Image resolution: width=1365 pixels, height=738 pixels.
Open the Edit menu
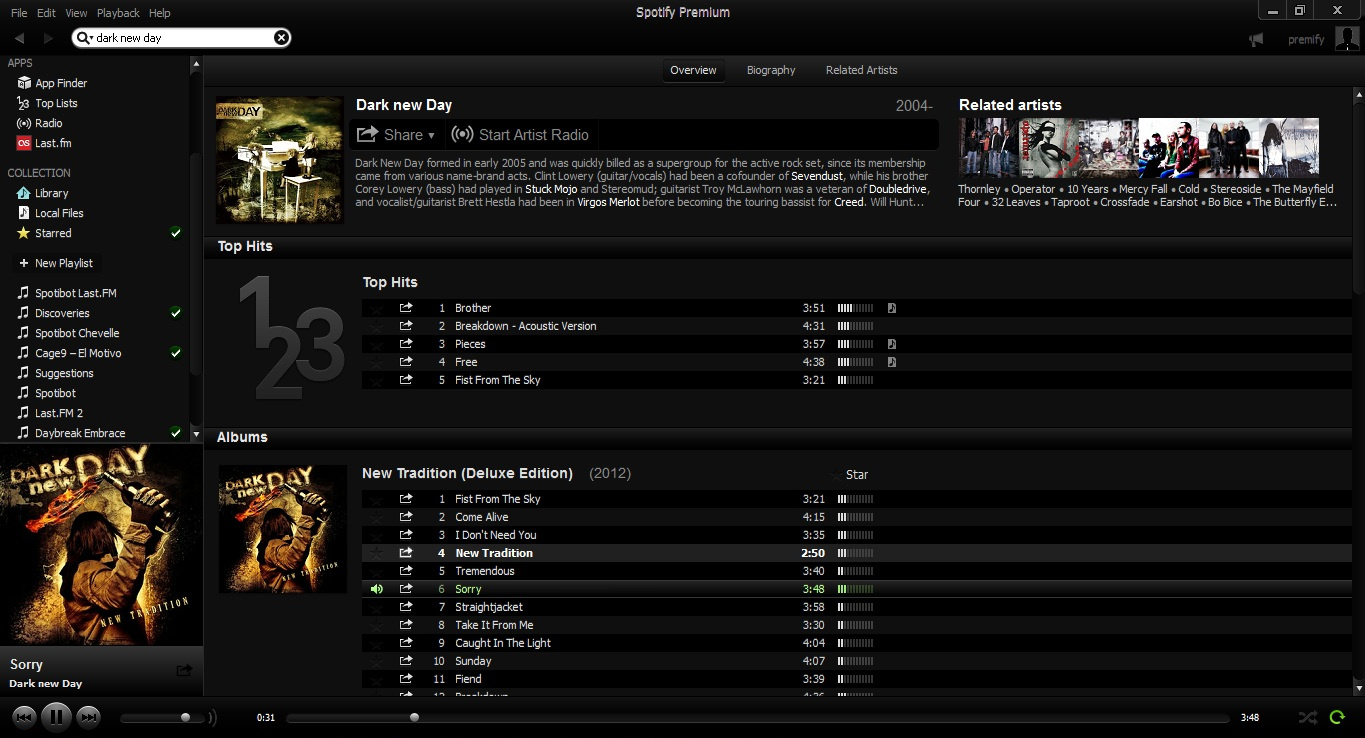pos(46,13)
